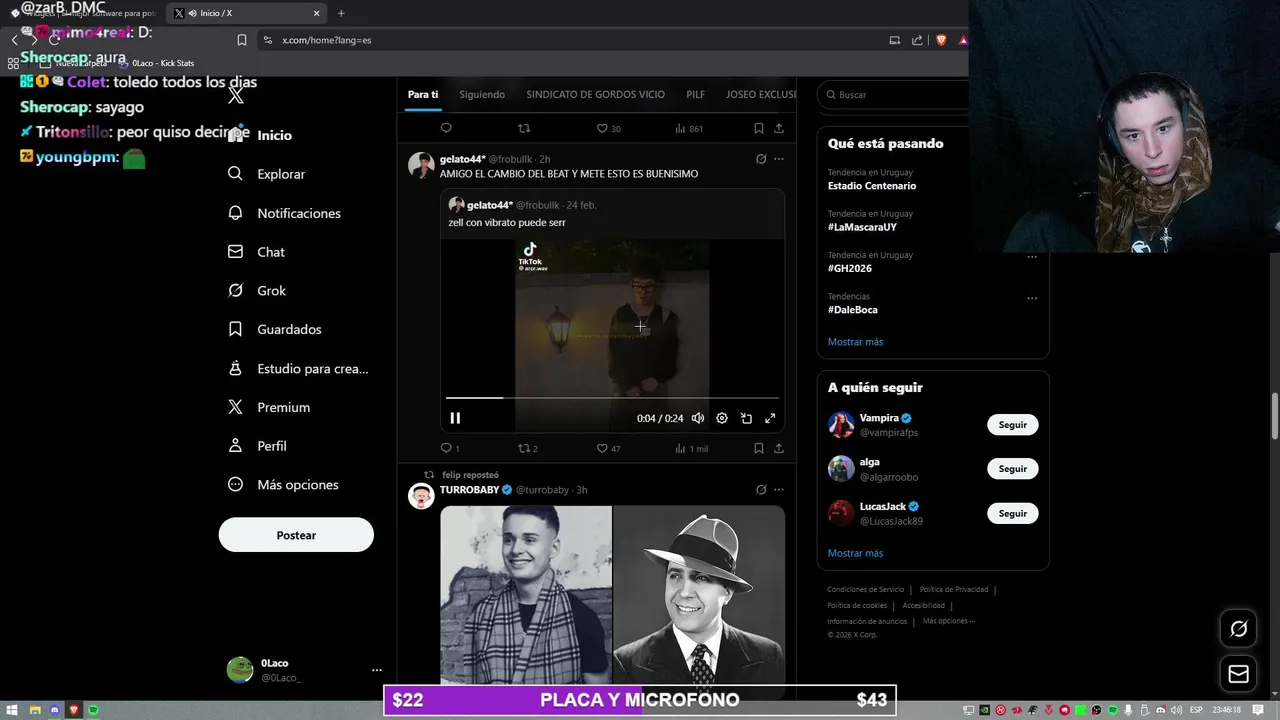
Task: Open floating Grok button at bottom right
Action: coord(1238,629)
